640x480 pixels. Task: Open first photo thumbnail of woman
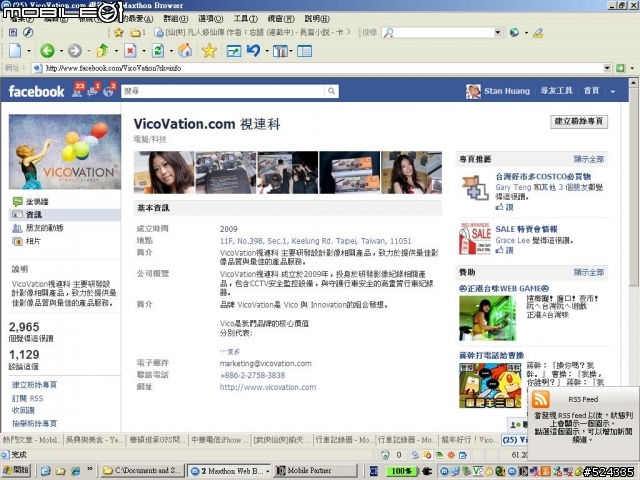point(164,172)
